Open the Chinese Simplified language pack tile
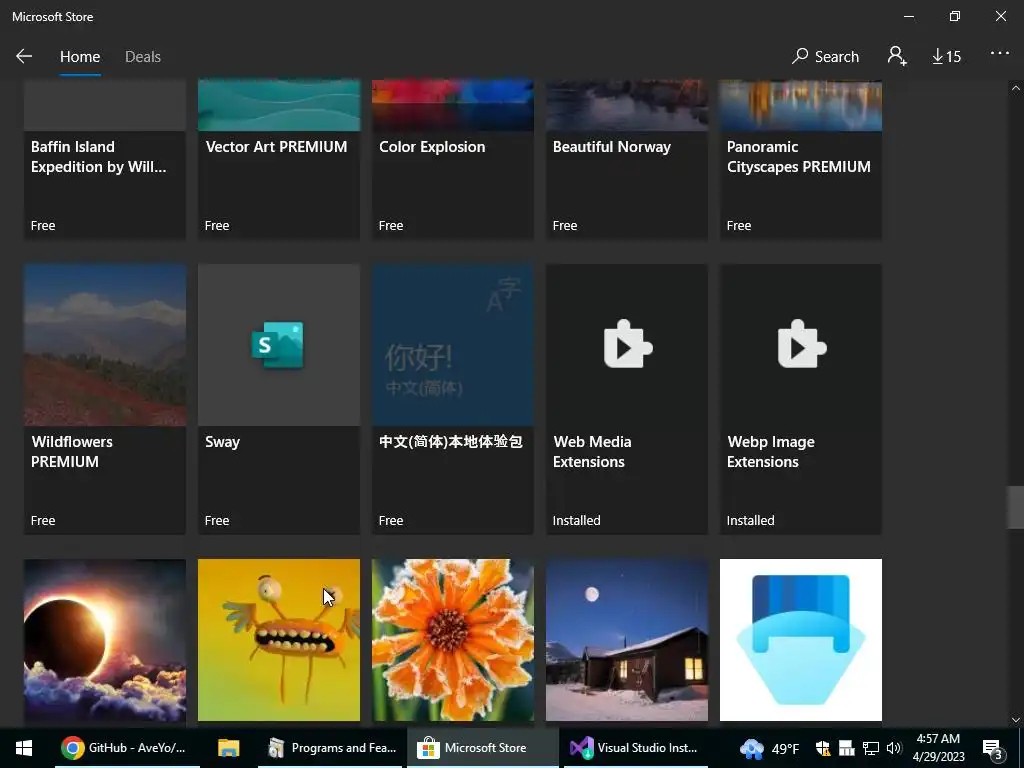 (x=453, y=399)
